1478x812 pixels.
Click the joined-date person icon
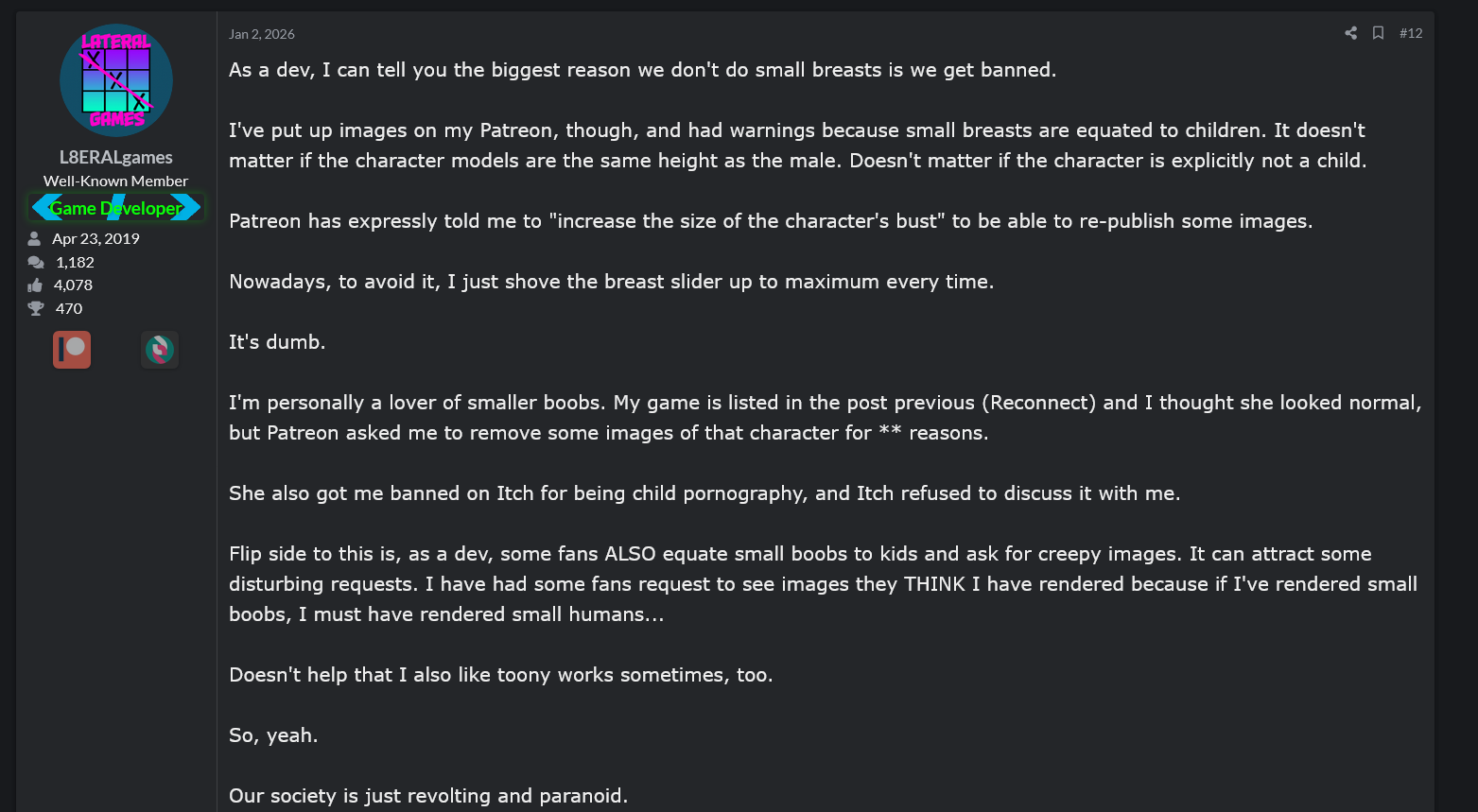tap(34, 238)
